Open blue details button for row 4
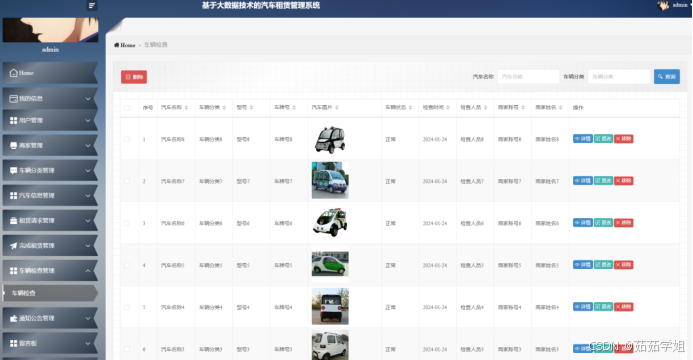This screenshot has width=693, height=360. [x=583, y=265]
